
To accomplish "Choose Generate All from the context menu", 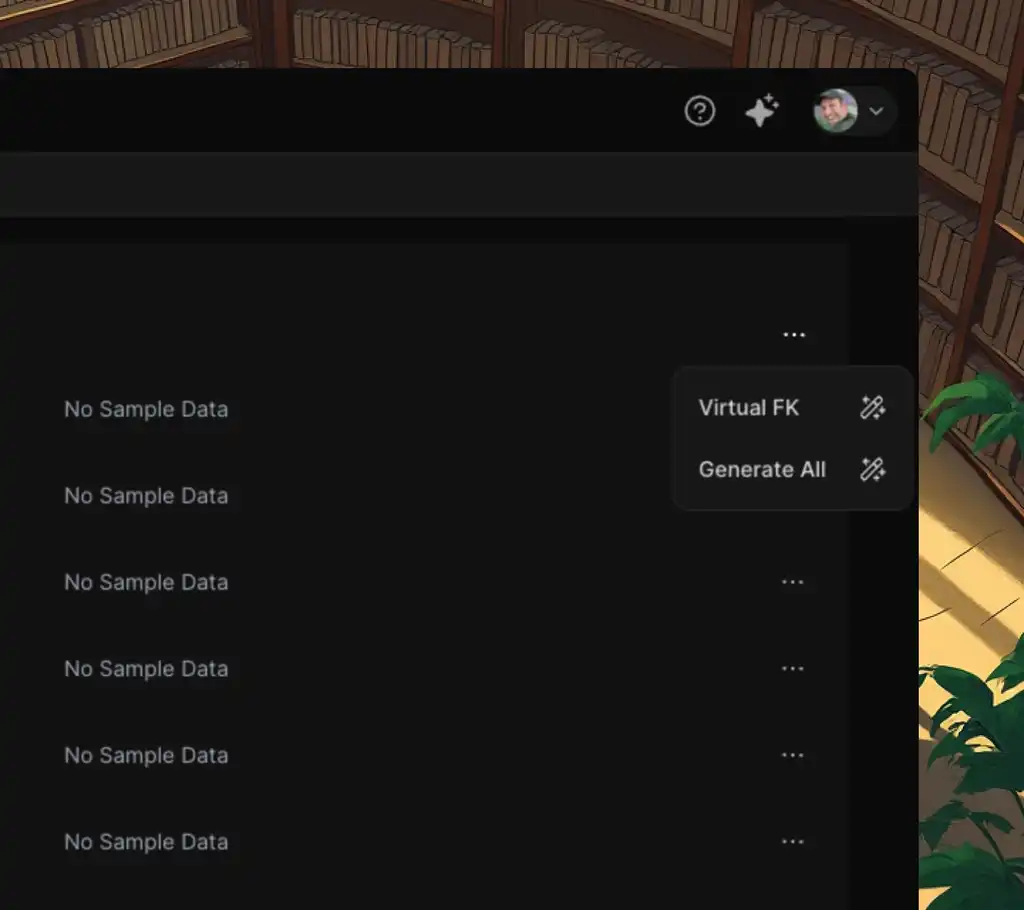I will coord(762,470).
